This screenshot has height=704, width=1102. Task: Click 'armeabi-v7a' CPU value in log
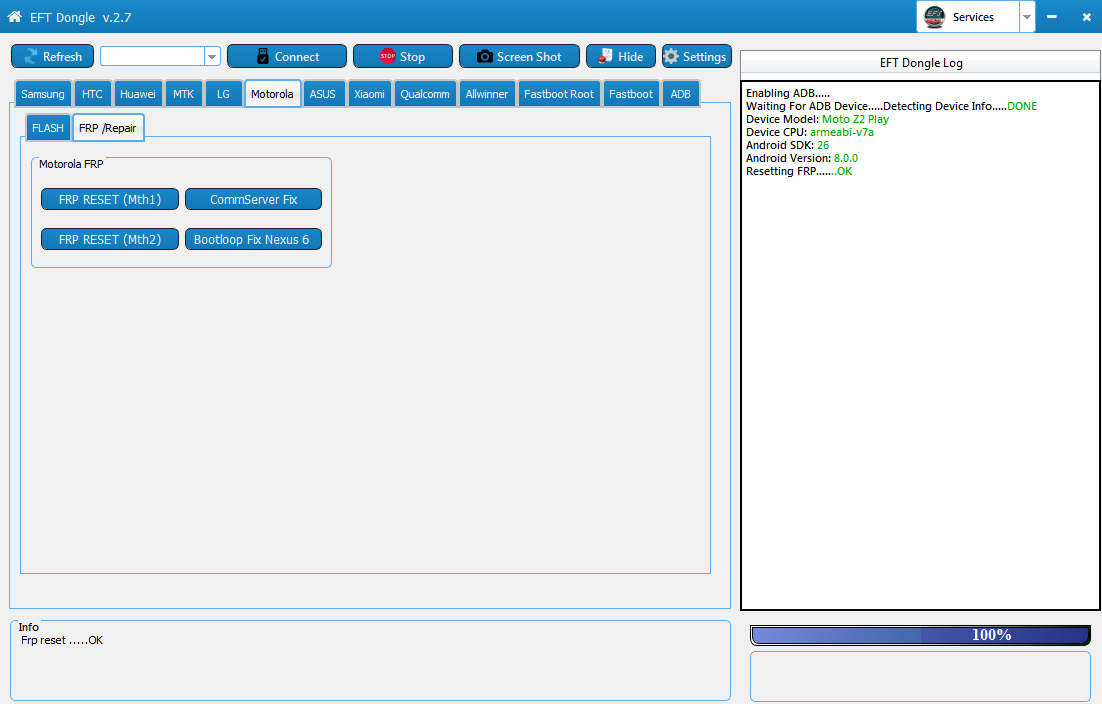point(842,132)
